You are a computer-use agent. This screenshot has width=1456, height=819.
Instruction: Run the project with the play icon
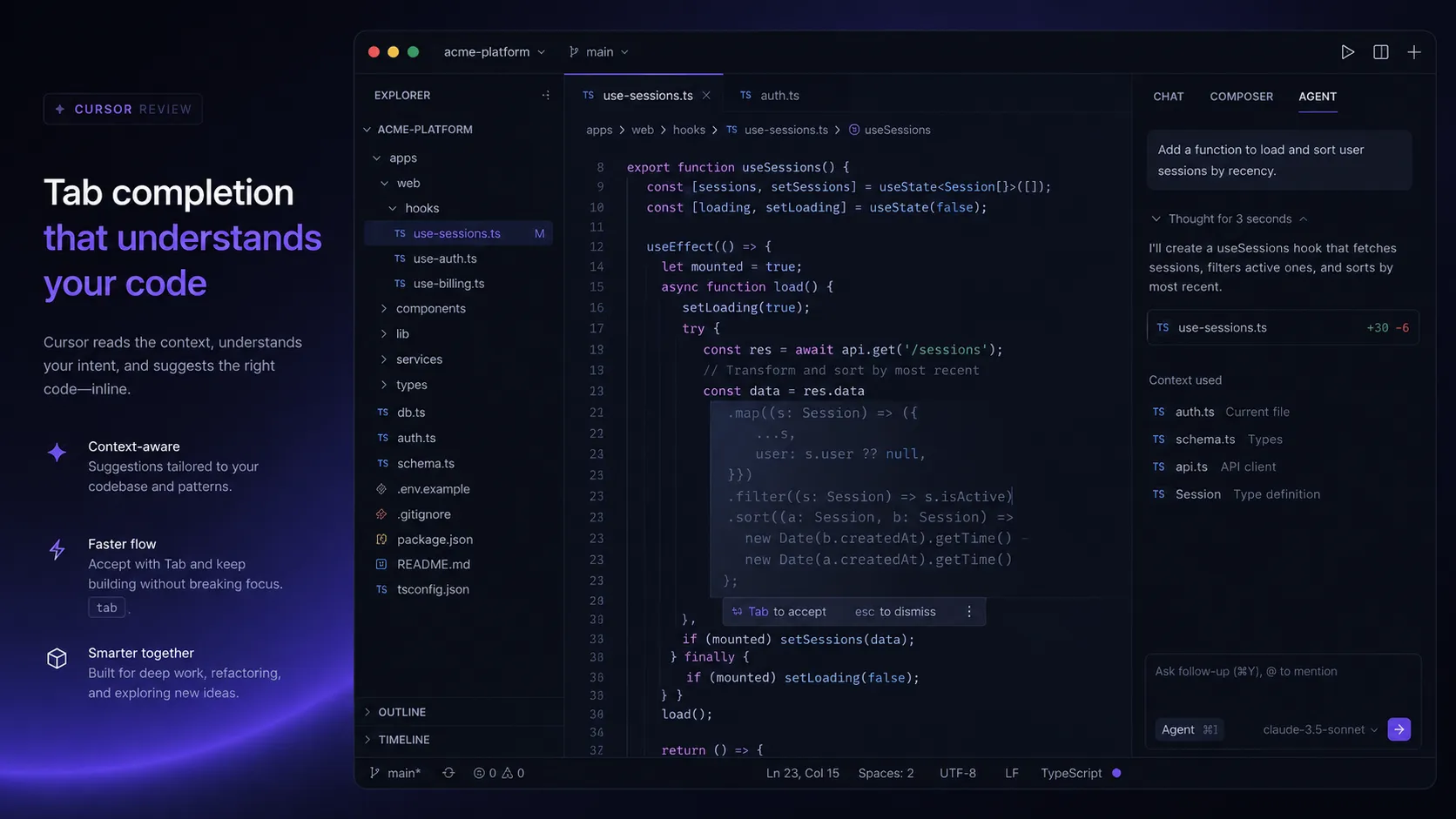pyautogui.click(x=1347, y=52)
